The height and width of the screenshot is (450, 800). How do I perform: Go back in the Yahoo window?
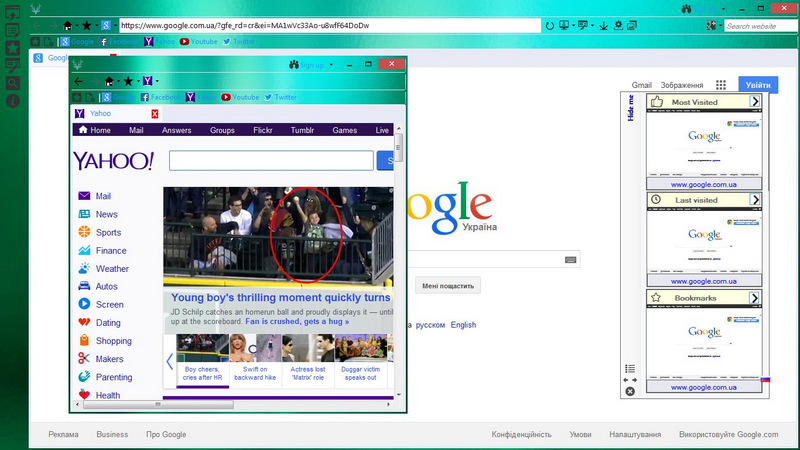(x=79, y=81)
